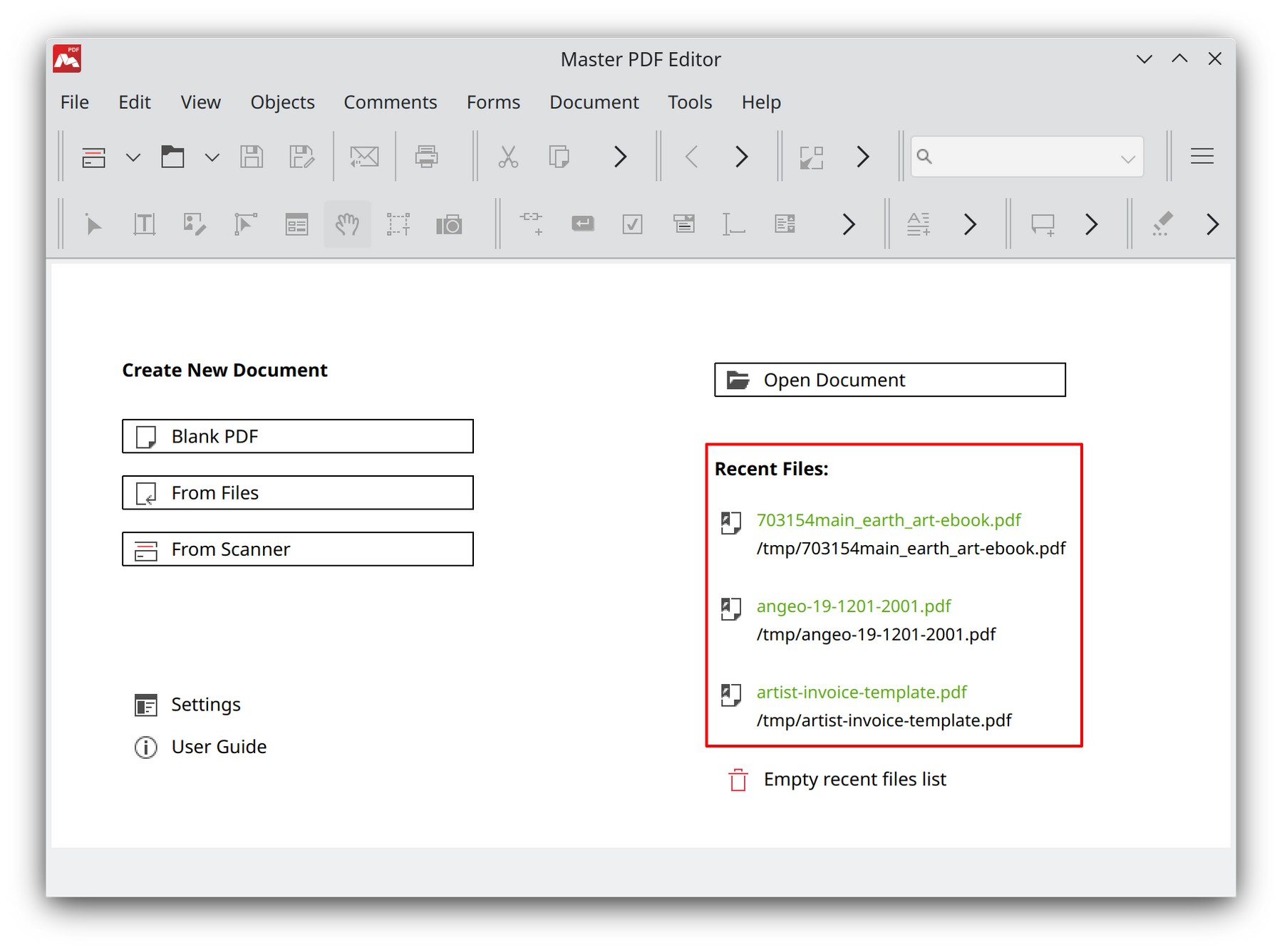Viewport: 1282px width, 952px height.
Task: Open the File menu
Action: (x=75, y=103)
